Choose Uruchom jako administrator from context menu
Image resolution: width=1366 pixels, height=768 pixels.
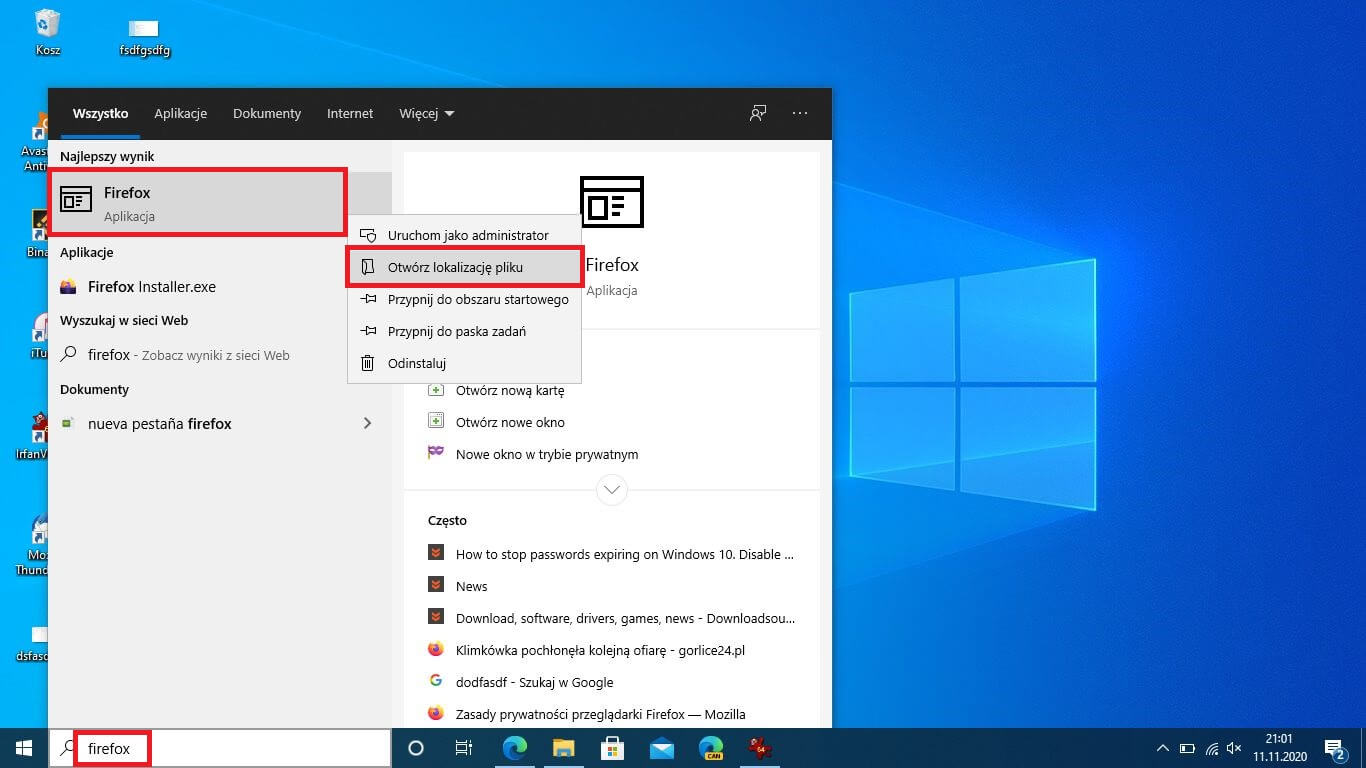point(464,235)
